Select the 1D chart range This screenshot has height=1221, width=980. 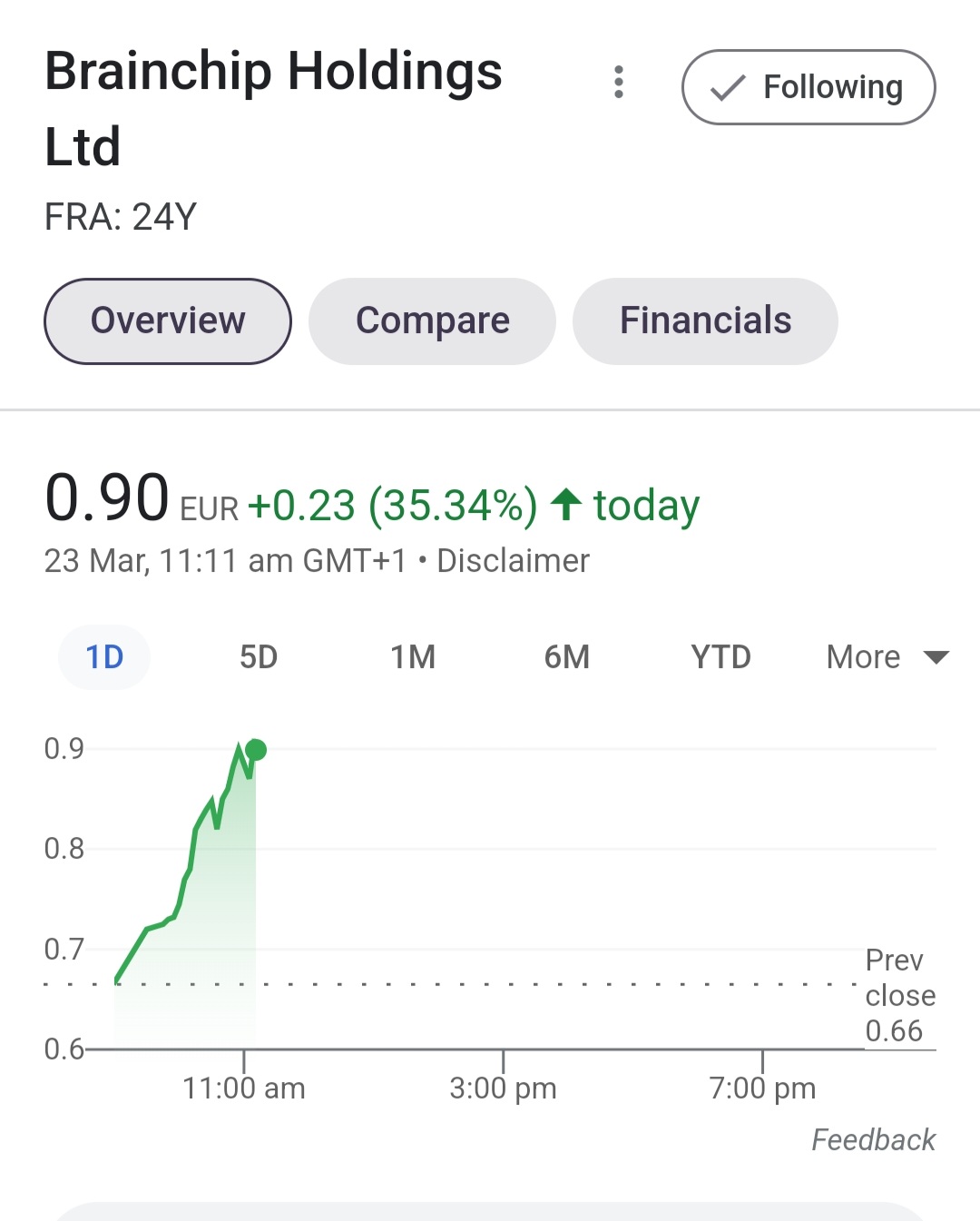tap(104, 657)
